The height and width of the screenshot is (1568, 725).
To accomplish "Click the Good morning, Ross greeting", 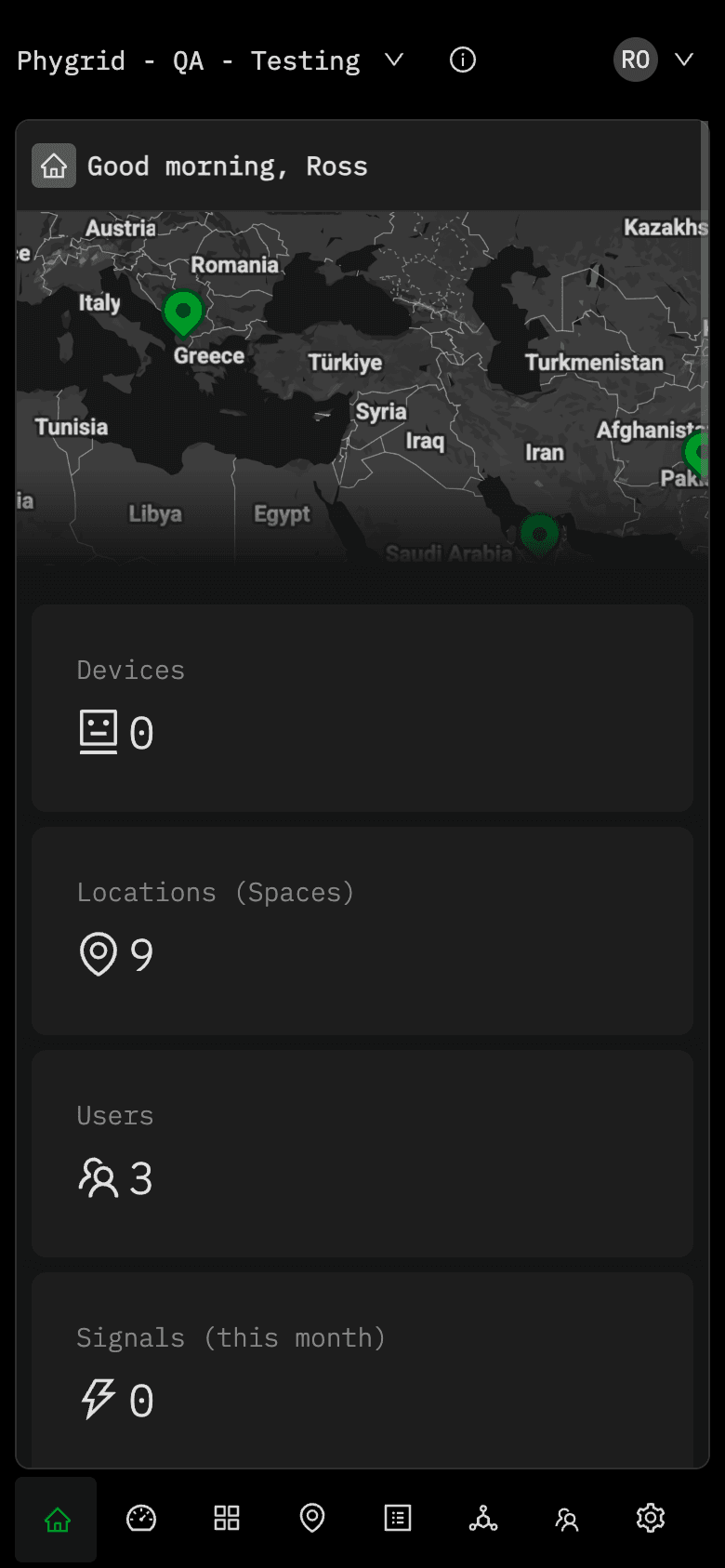I will pos(227,166).
